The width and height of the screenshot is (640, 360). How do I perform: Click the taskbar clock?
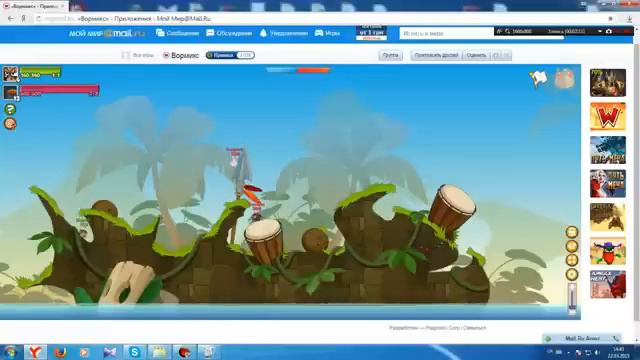tap(618, 352)
